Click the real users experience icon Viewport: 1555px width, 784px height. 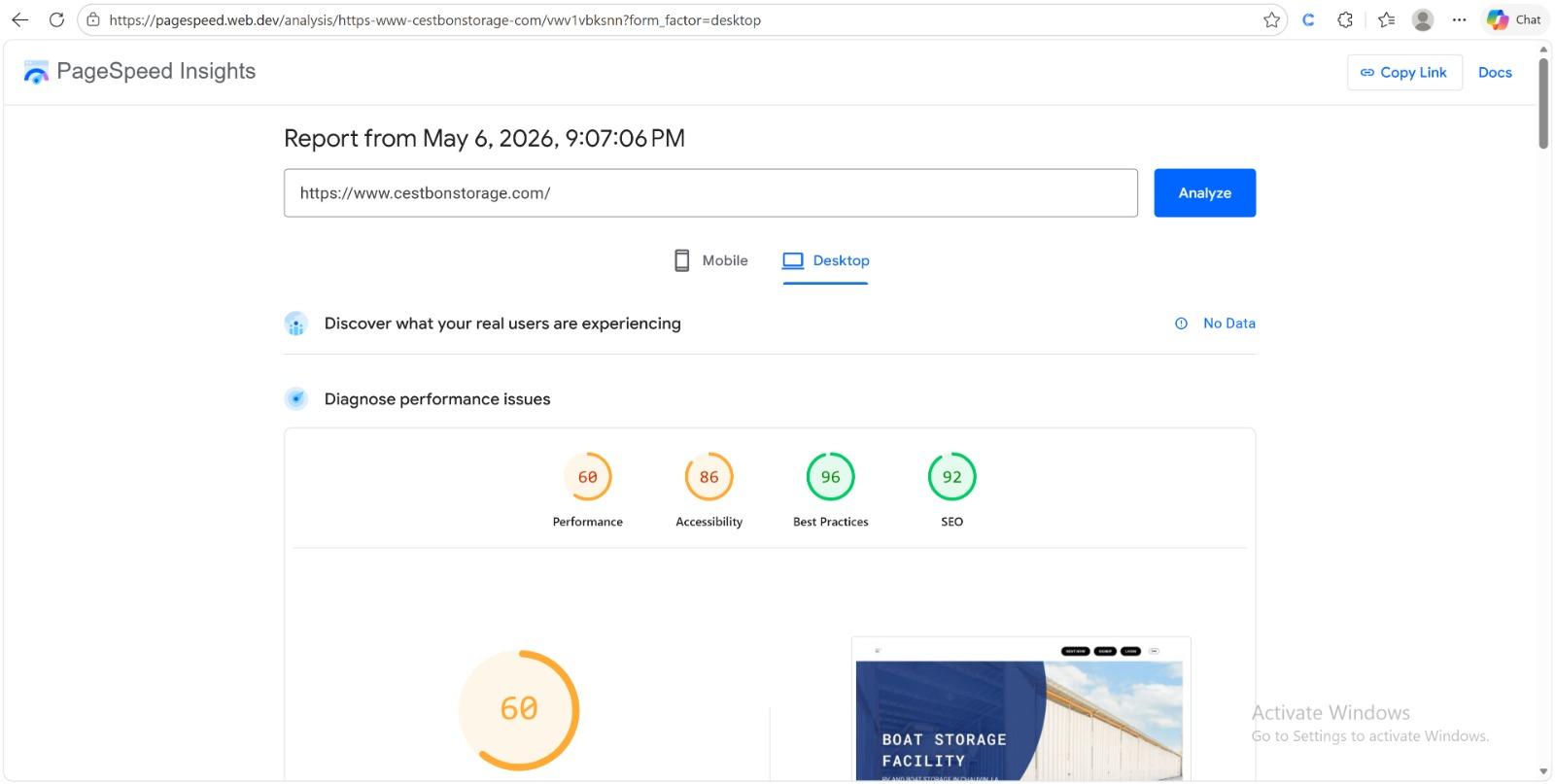click(x=296, y=324)
